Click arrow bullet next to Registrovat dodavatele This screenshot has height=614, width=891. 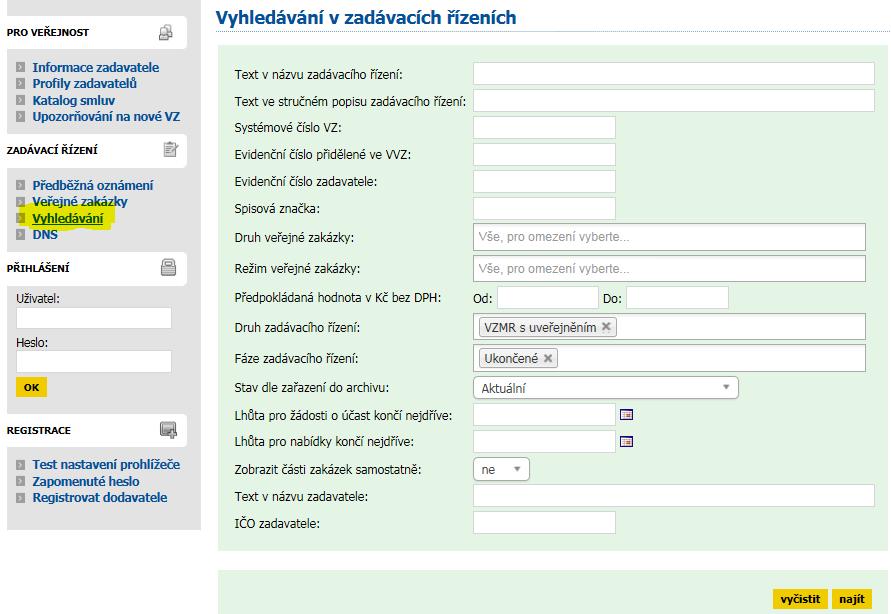20,498
